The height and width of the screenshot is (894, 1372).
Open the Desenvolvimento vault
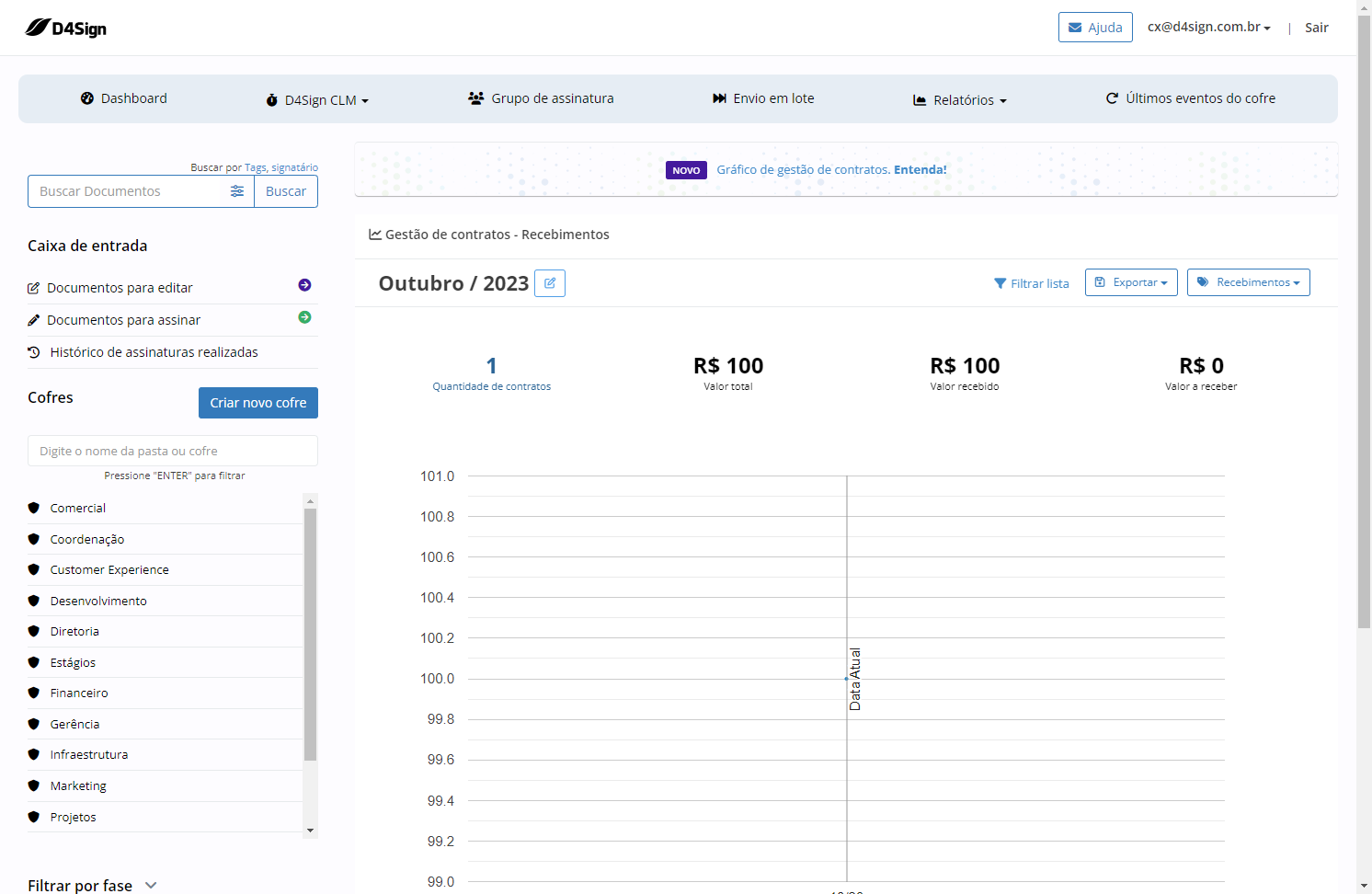coord(98,601)
